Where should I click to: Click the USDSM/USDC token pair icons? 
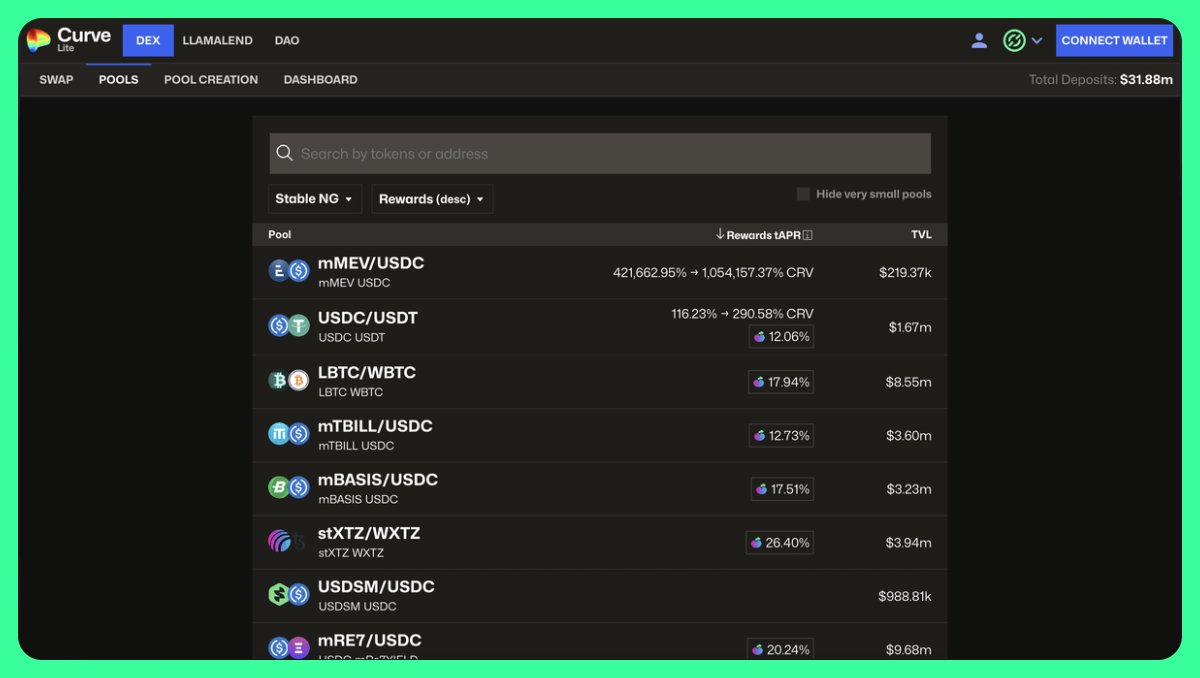click(x=289, y=595)
